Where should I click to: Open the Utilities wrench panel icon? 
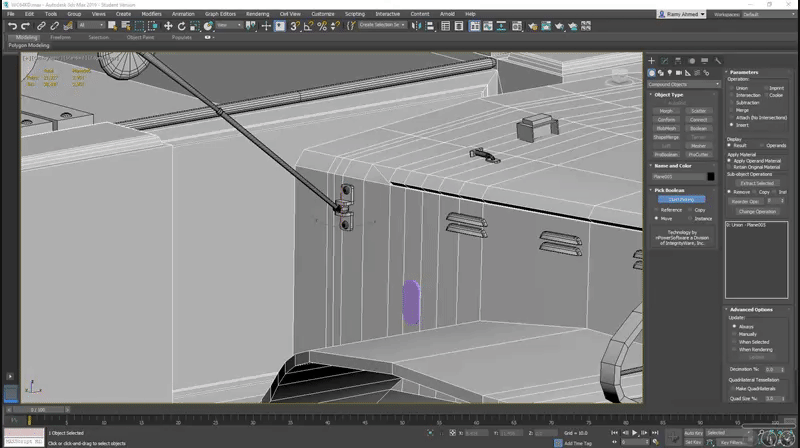717,61
